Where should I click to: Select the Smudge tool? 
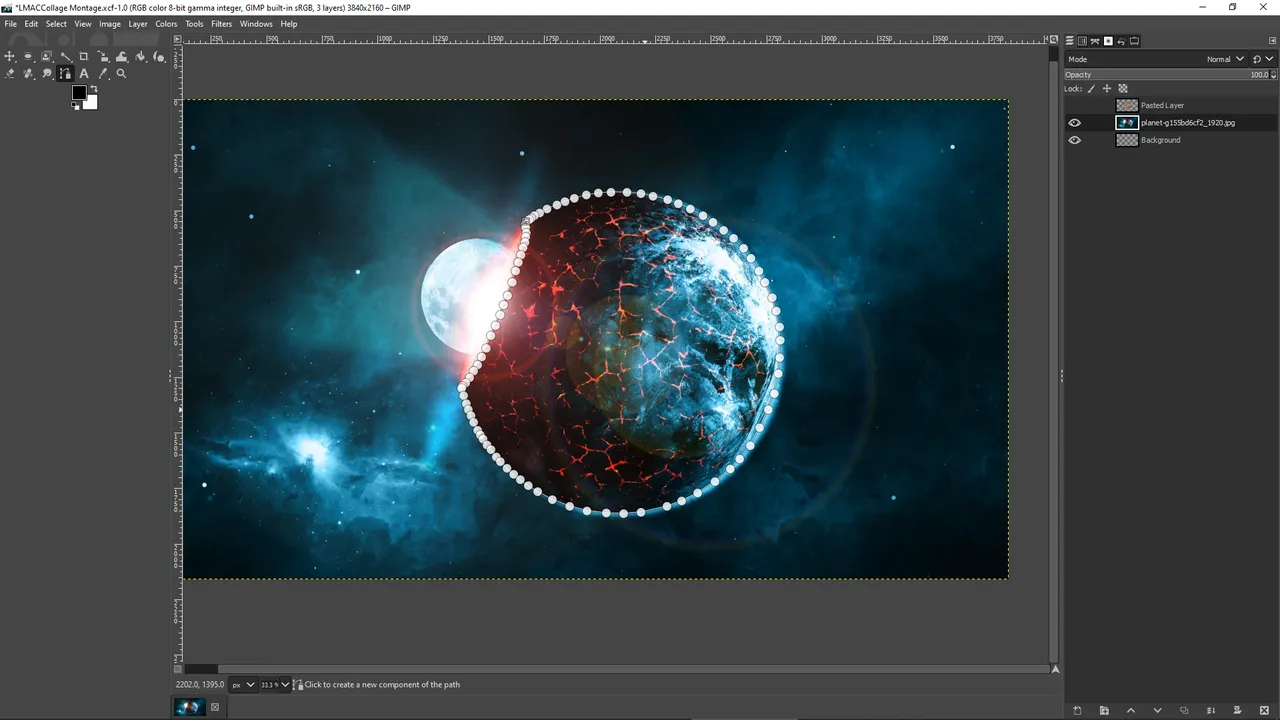point(47,74)
